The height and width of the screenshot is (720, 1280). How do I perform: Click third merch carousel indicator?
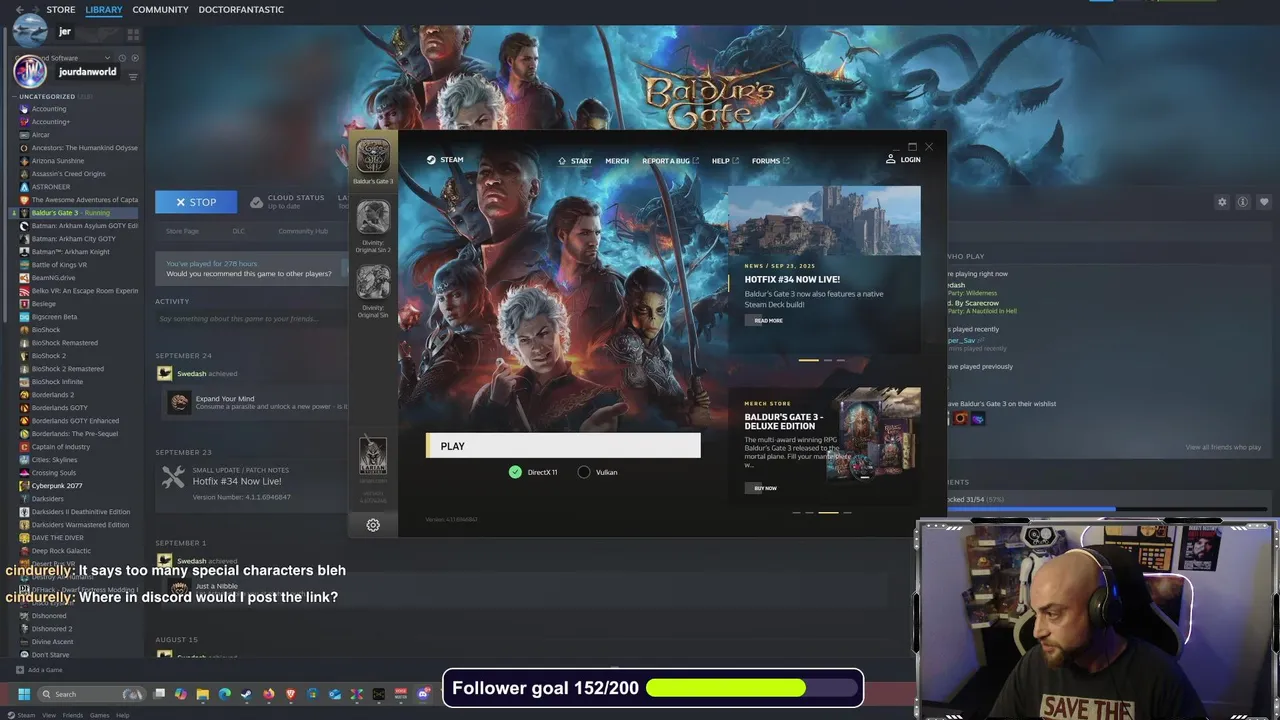point(828,513)
